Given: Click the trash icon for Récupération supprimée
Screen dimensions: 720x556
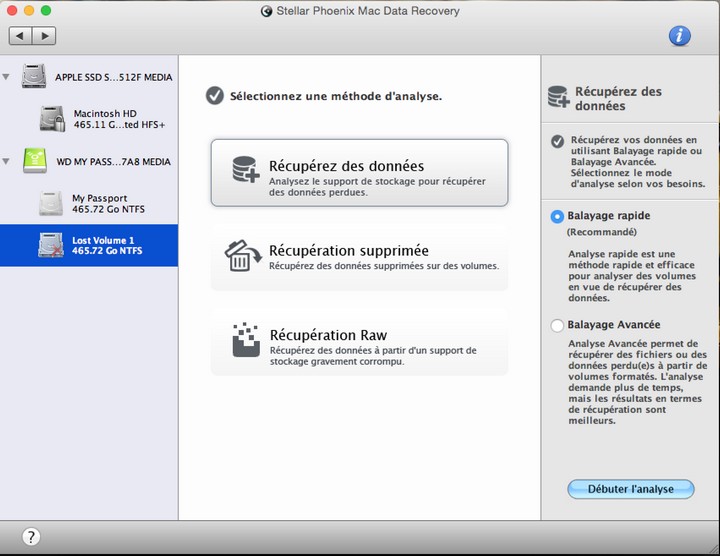Looking at the screenshot, I should point(243,255).
